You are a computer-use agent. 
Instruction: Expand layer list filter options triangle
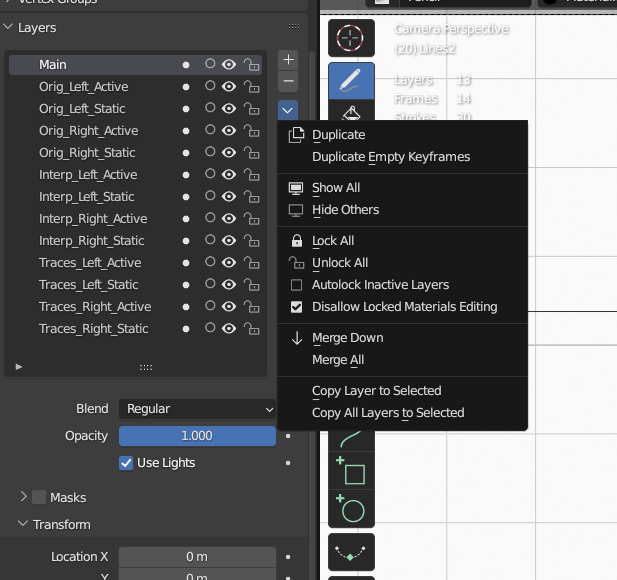pyautogui.click(x=18, y=367)
